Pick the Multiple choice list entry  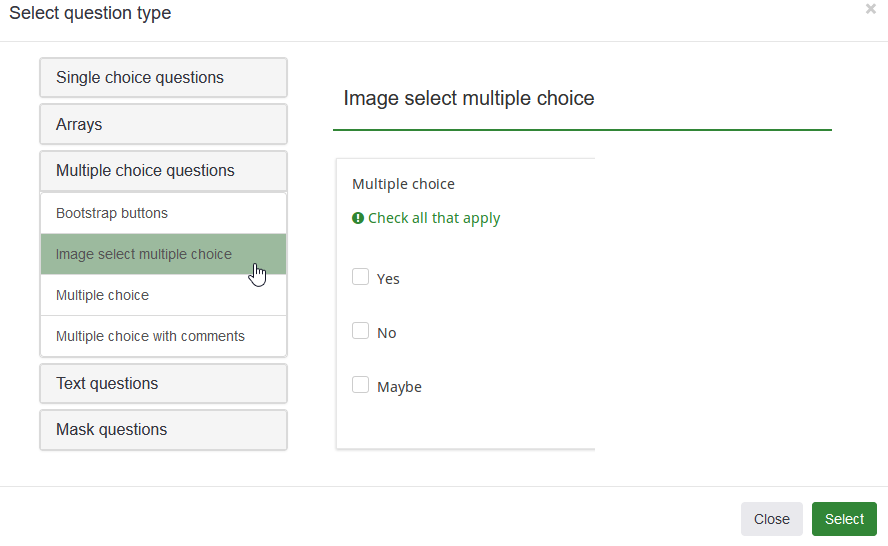click(102, 295)
